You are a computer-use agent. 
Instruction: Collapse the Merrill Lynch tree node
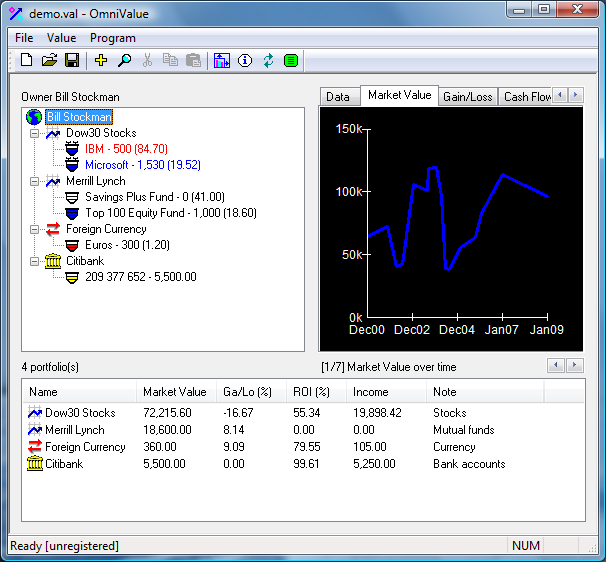tap(34, 181)
